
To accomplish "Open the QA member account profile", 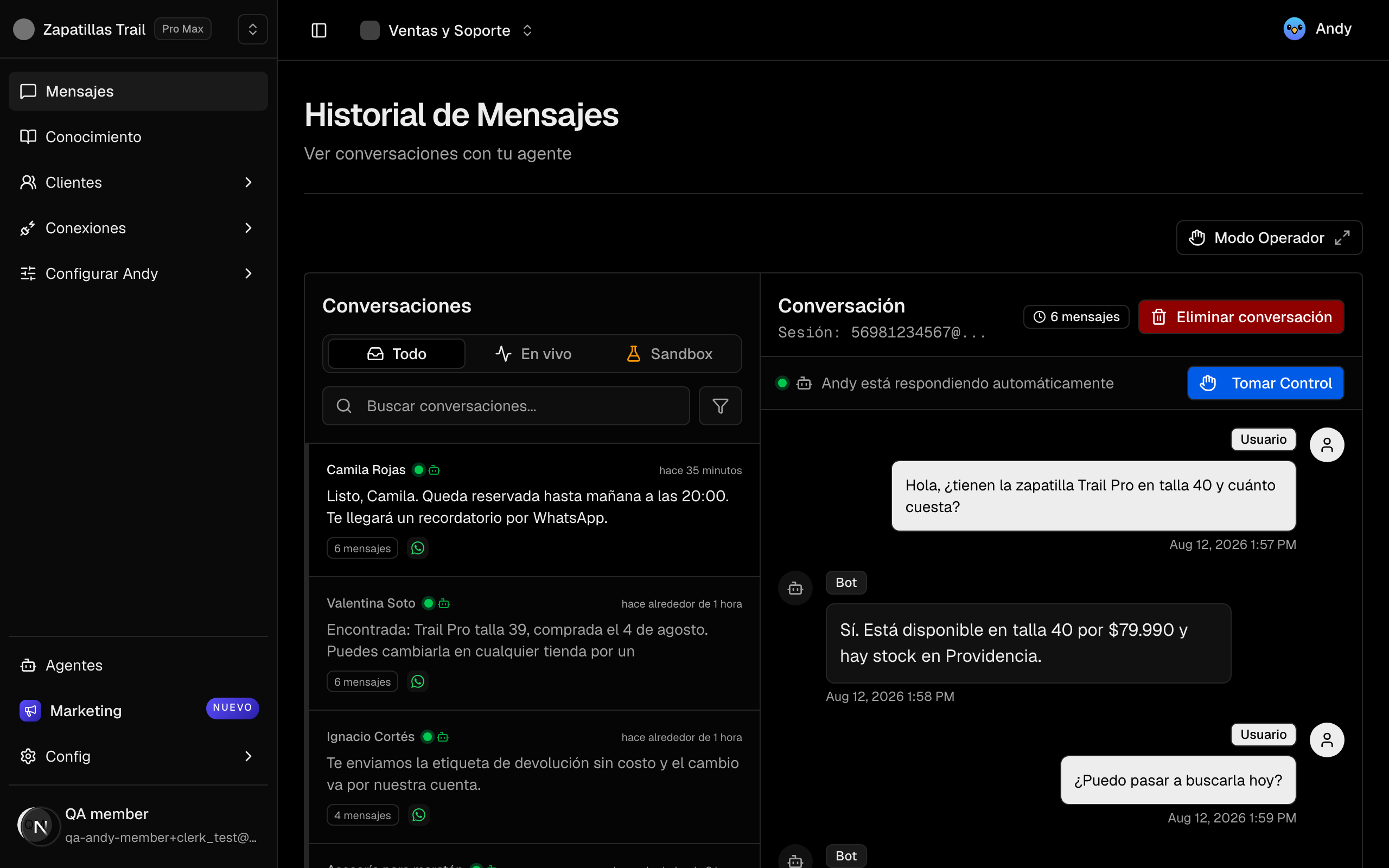I will [138, 826].
